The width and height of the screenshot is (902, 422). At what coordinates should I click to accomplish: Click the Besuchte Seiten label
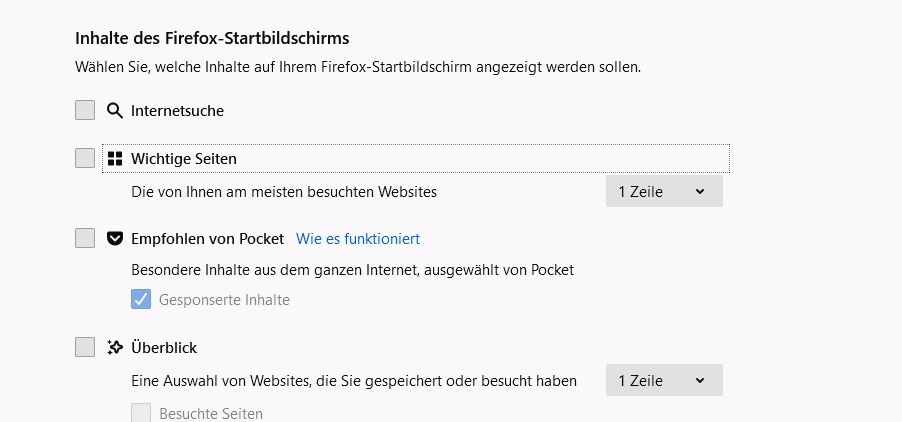[211, 413]
